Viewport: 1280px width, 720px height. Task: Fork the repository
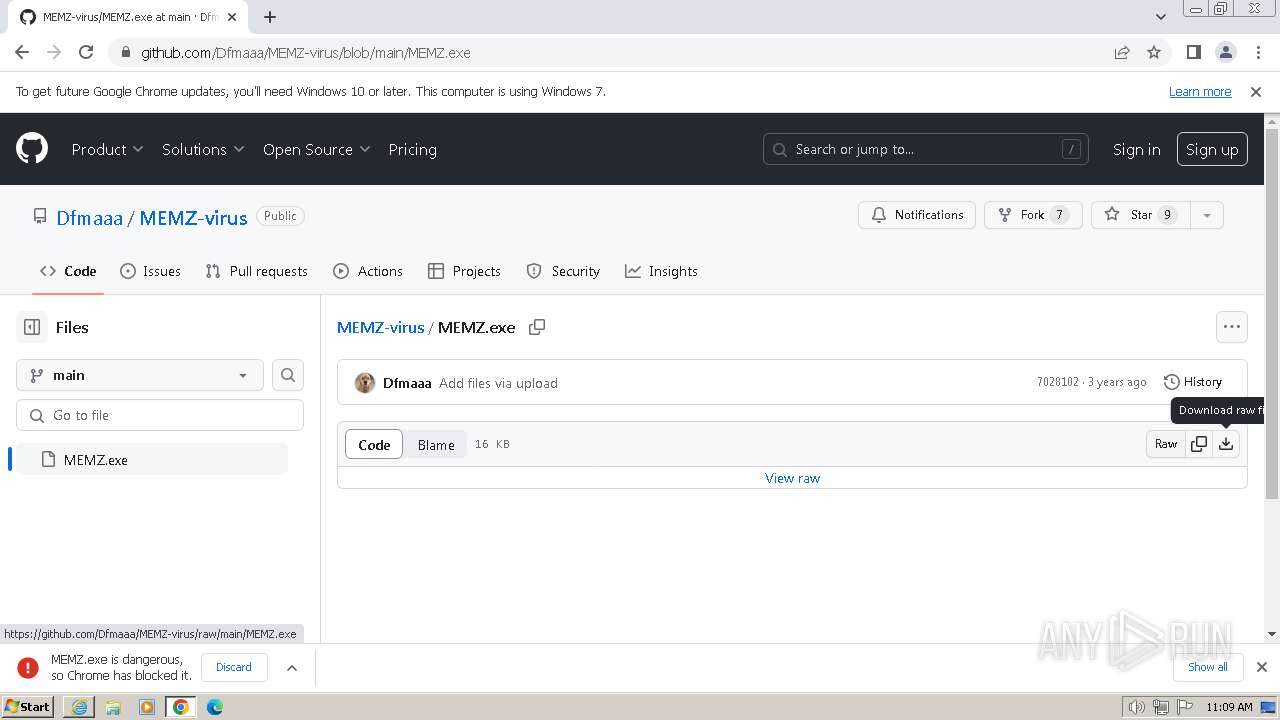(1033, 215)
